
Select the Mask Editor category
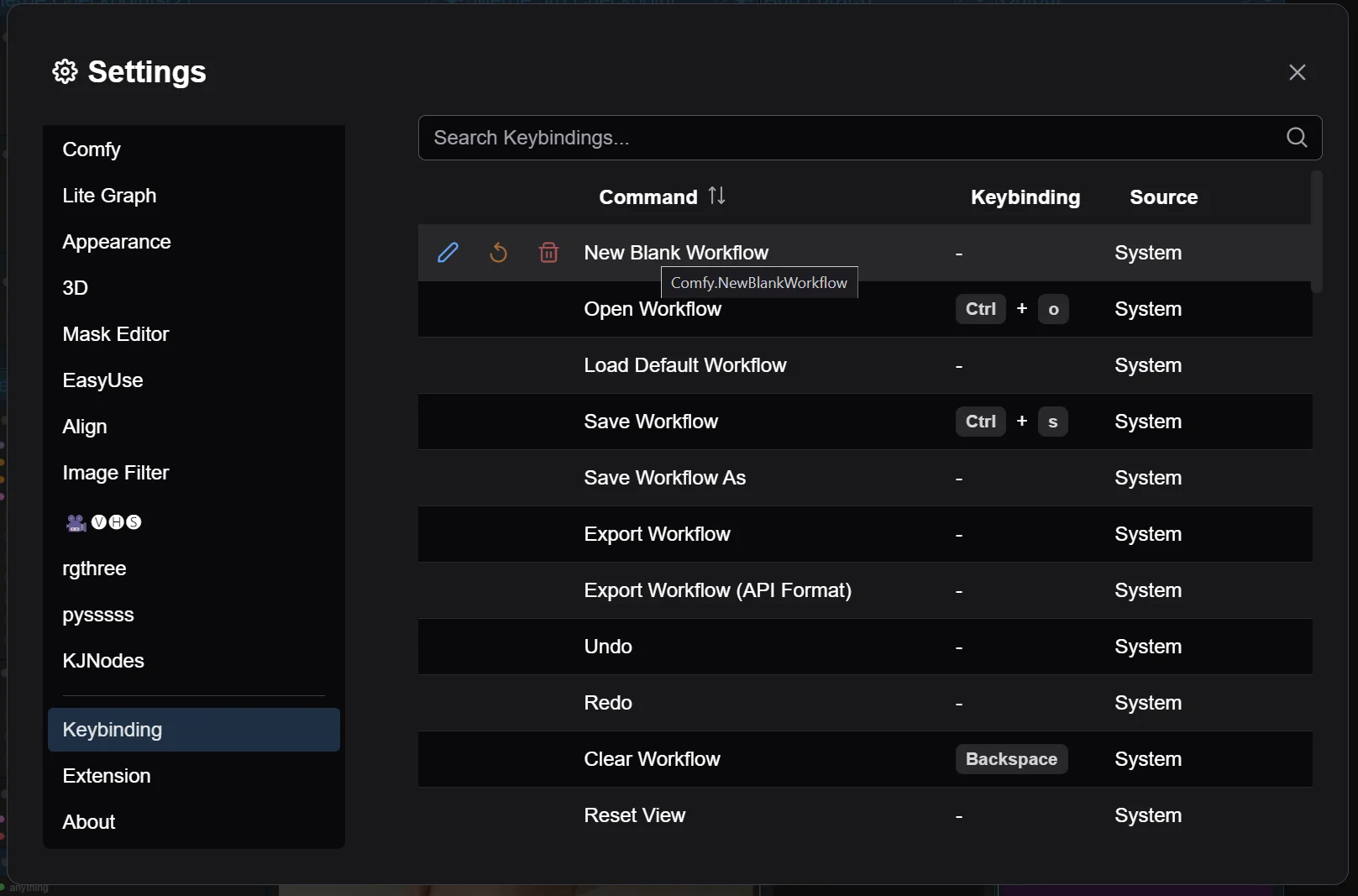(x=116, y=334)
